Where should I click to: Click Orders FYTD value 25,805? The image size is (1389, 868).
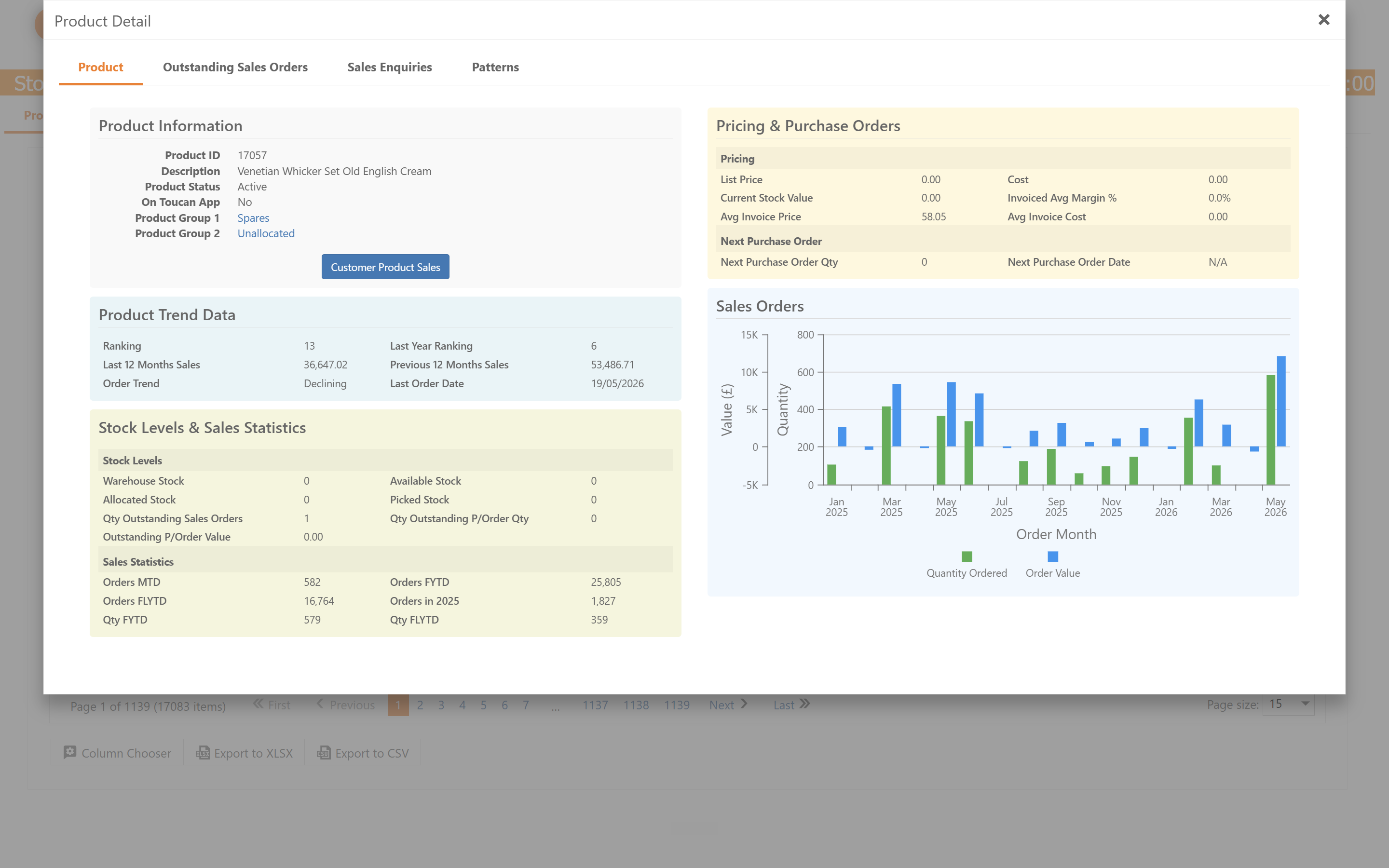coord(606,582)
